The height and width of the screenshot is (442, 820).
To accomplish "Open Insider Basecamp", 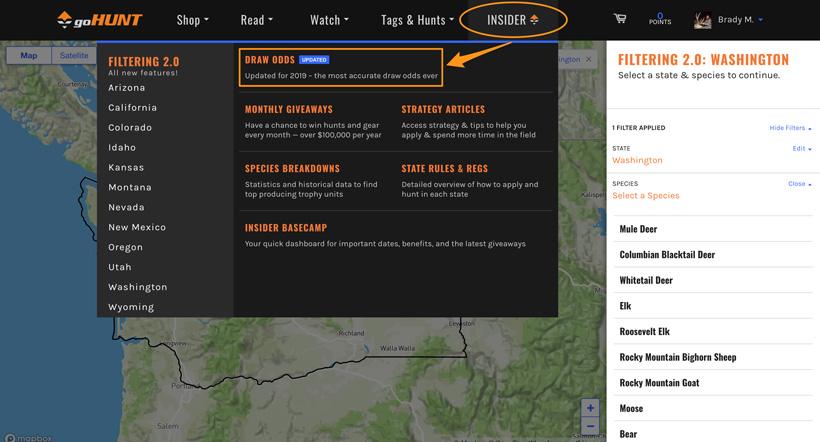I will (286, 228).
